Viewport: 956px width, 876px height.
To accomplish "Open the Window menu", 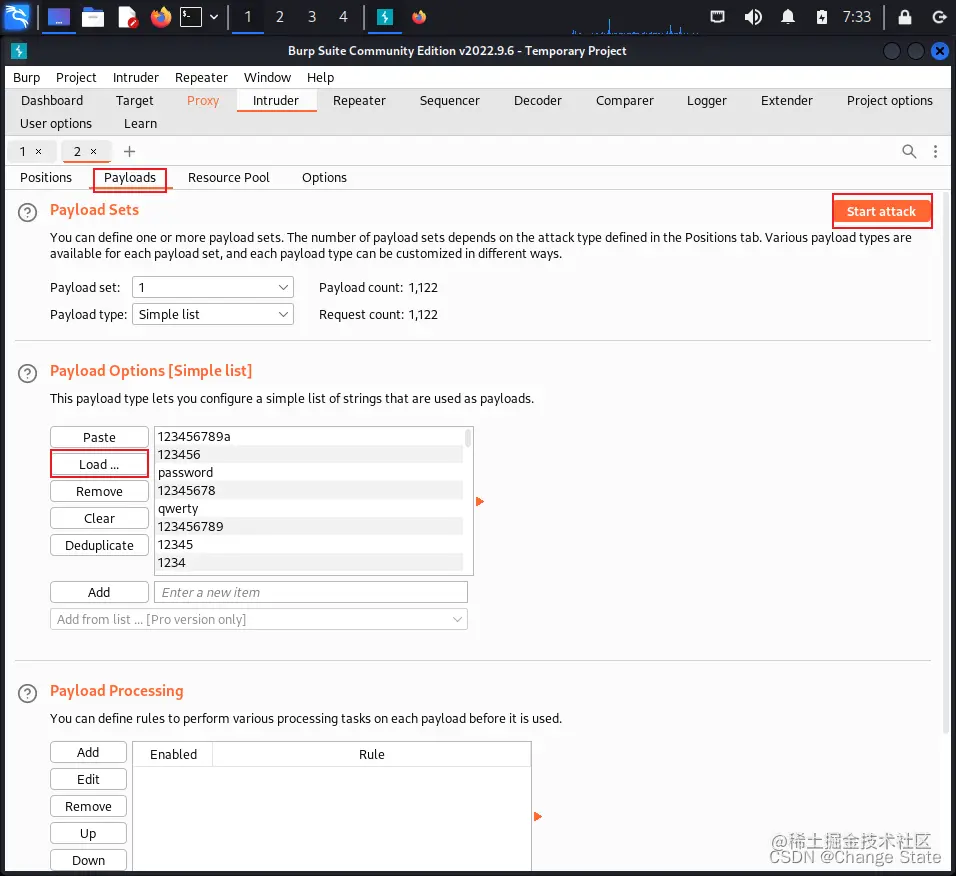I will (x=267, y=77).
